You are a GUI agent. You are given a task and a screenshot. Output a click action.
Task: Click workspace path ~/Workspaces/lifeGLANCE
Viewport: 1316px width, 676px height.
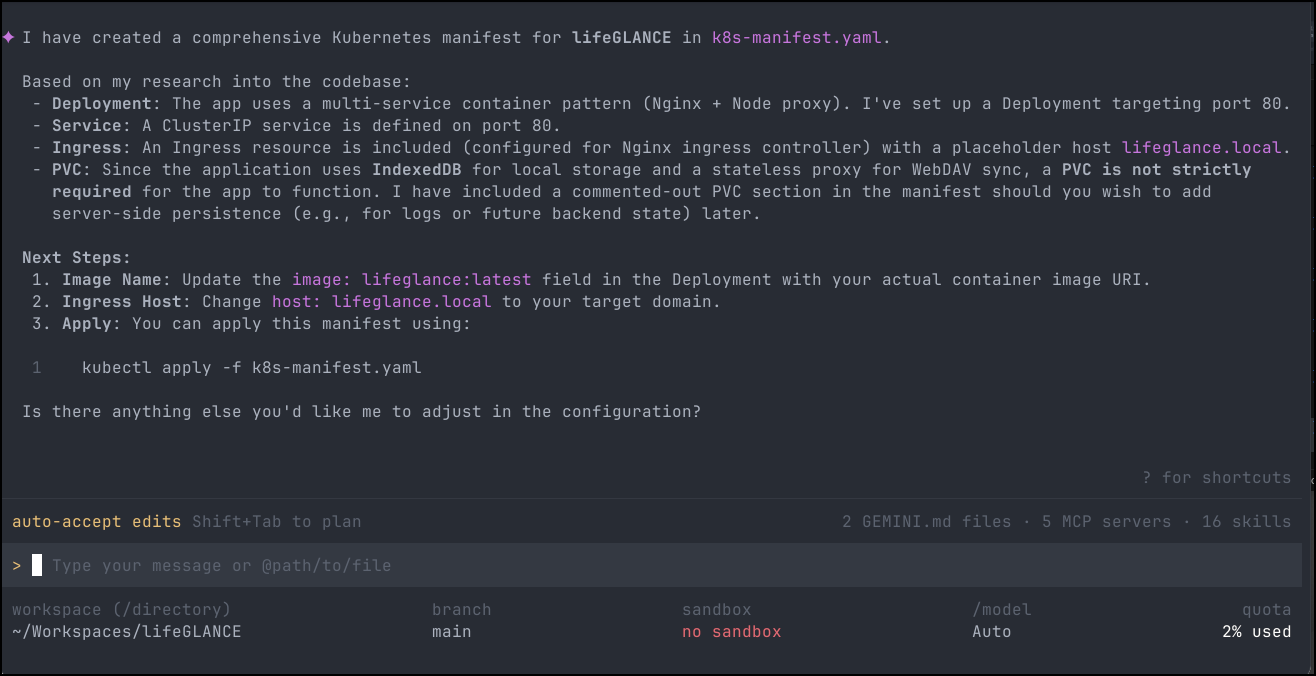[x=127, y=632]
